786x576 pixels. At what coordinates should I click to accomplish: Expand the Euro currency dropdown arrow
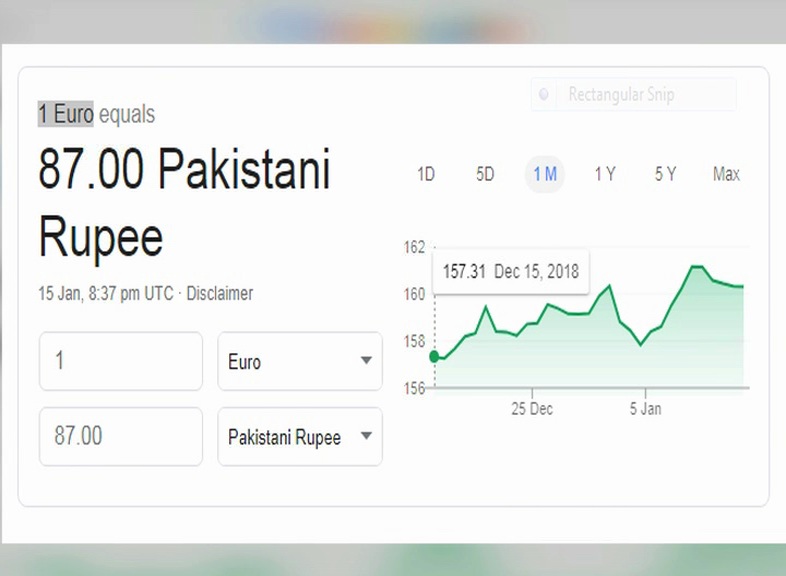point(366,360)
